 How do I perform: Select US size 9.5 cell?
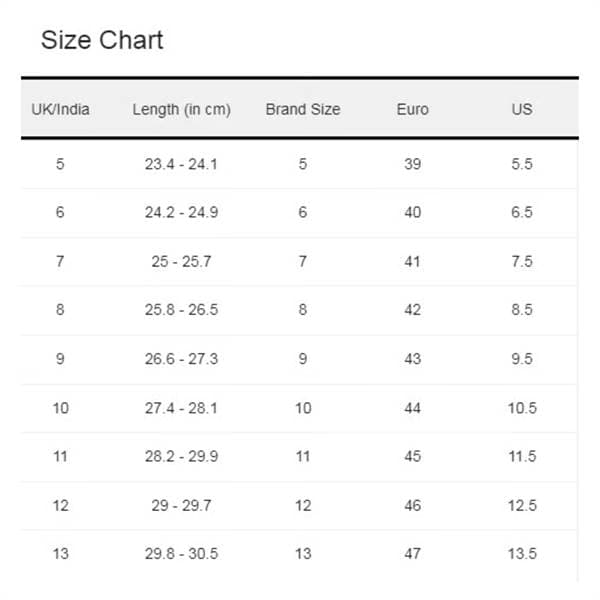pyautogui.click(x=522, y=359)
